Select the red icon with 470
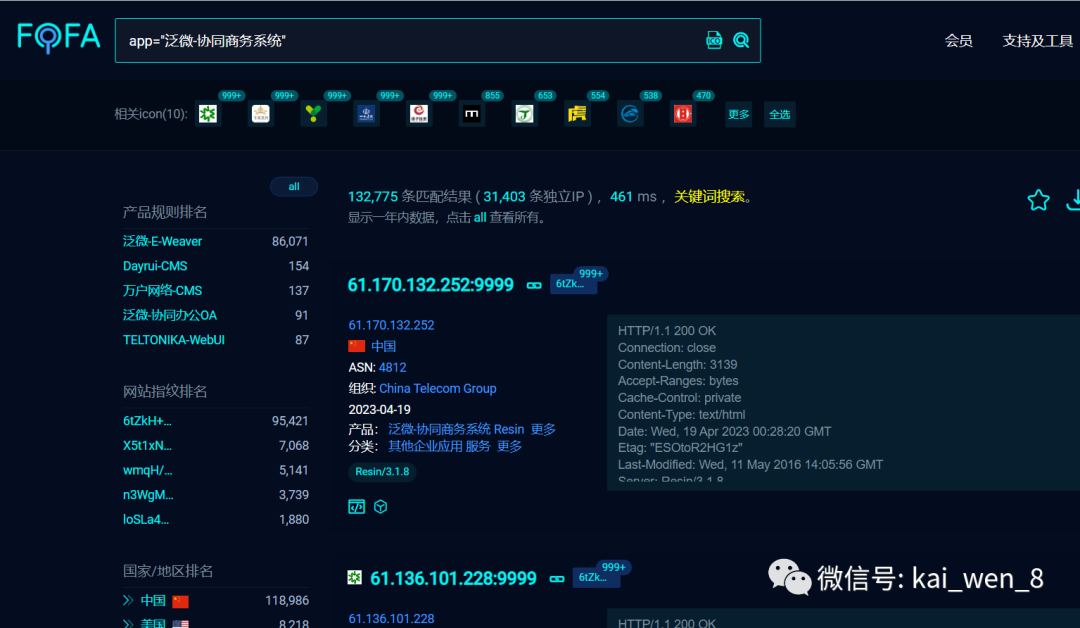This screenshot has height=628, width=1080. (x=683, y=114)
